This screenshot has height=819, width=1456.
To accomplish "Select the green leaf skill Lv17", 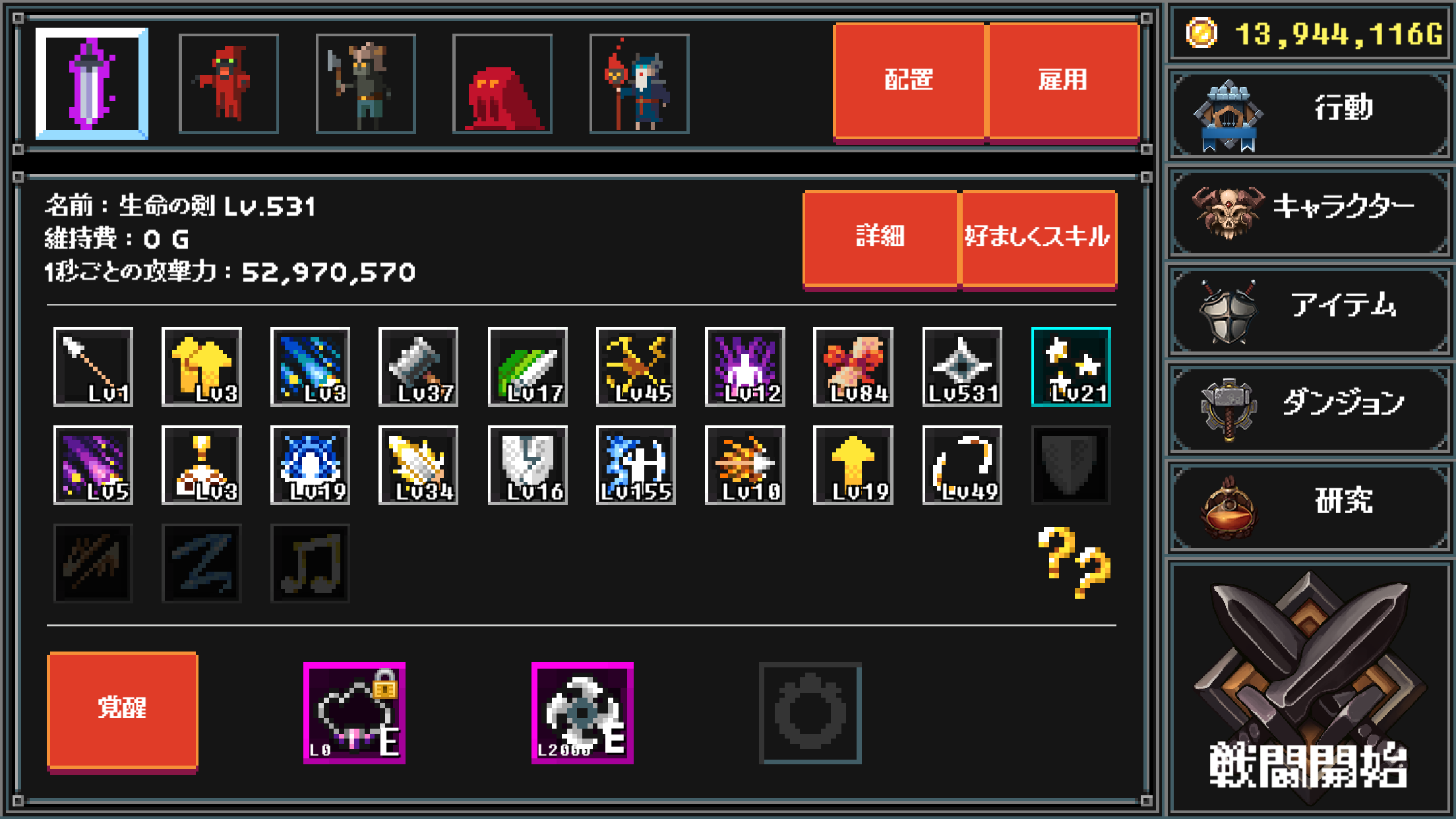I will (528, 367).
